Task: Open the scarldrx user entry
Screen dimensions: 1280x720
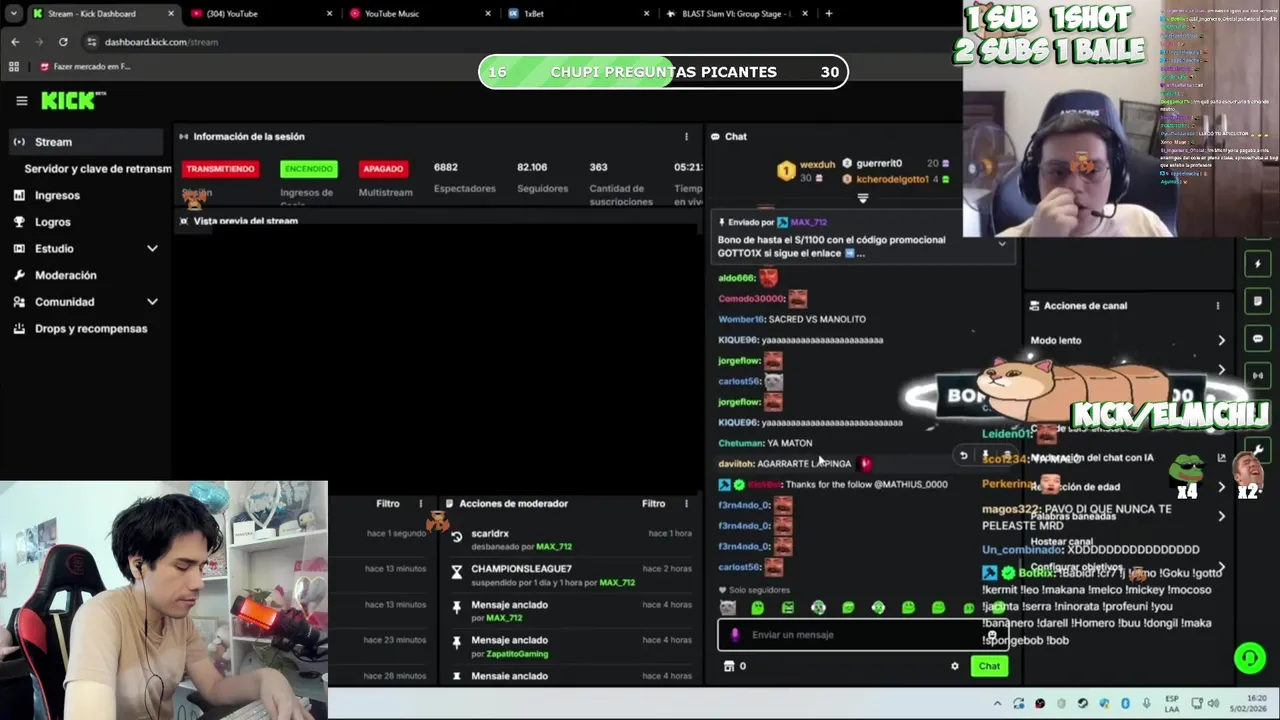Action: pyautogui.click(x=490, y=534)
